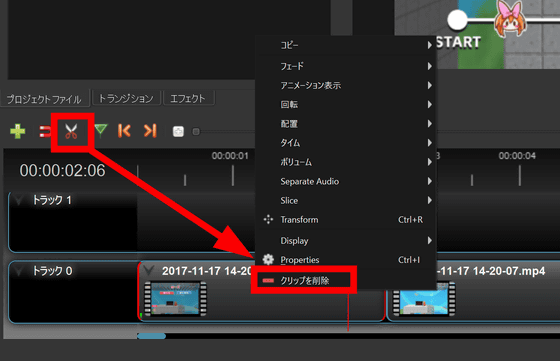
Task: Switch to the トランジション tab
Action: [126, 98]
